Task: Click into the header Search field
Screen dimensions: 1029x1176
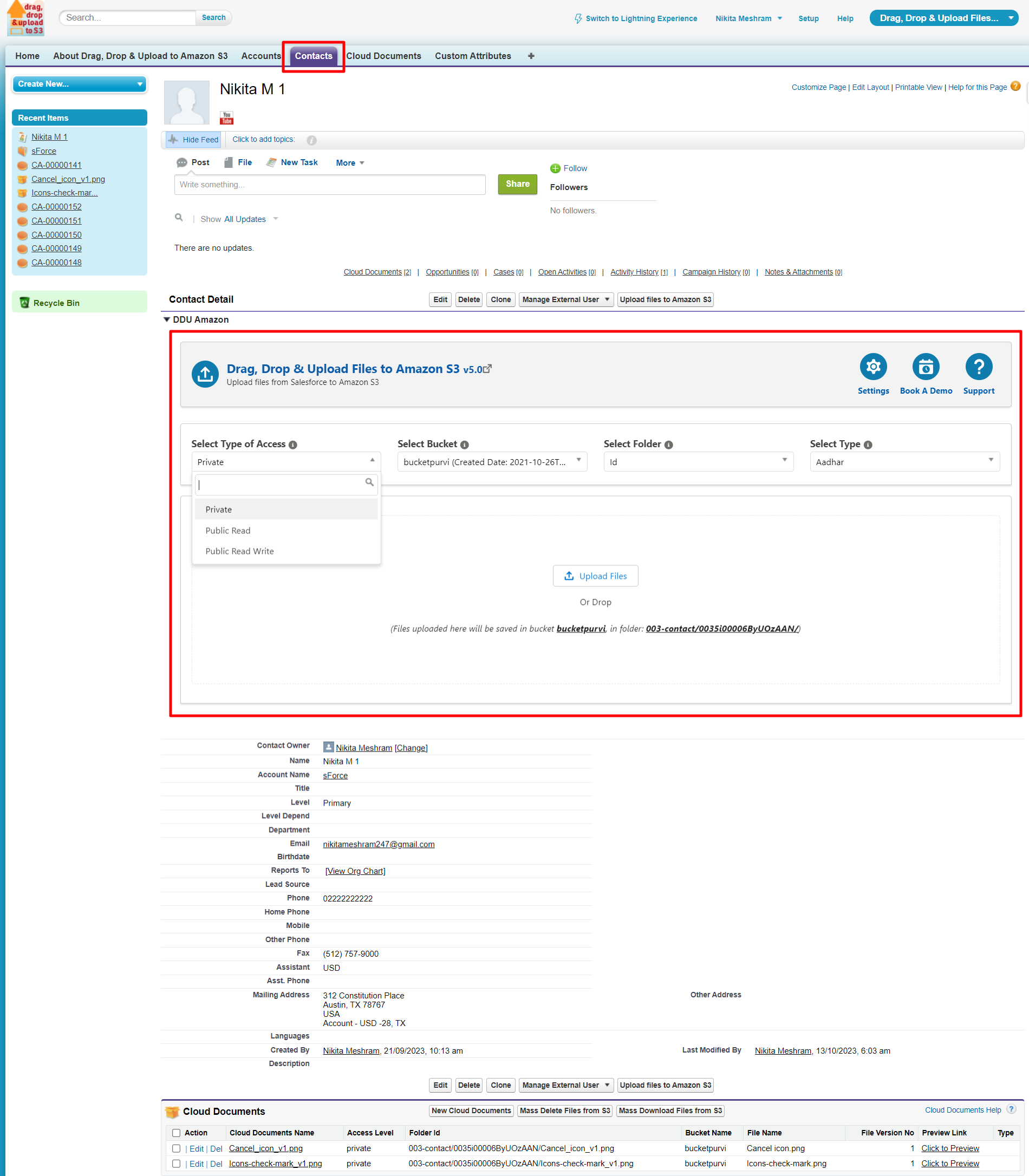Action: coord(127,18)
